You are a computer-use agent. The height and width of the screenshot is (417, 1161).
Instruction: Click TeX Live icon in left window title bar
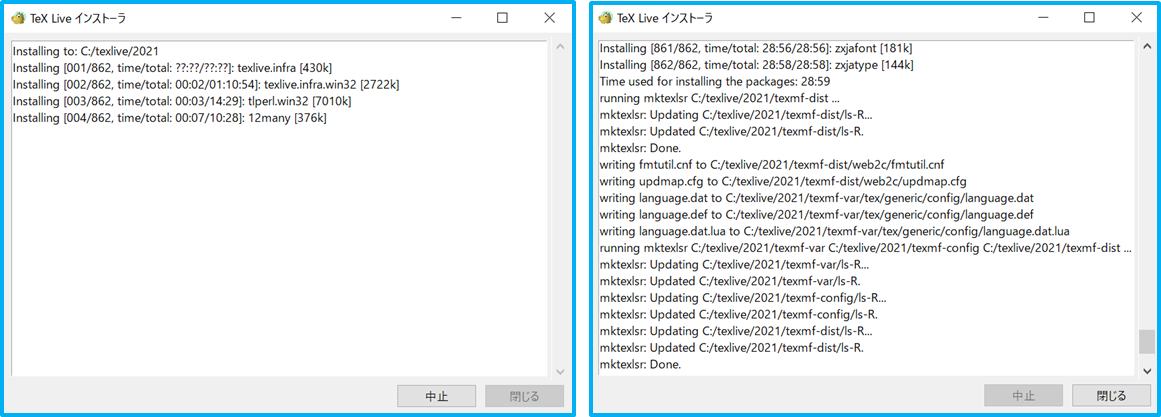(x=17, y=18)
